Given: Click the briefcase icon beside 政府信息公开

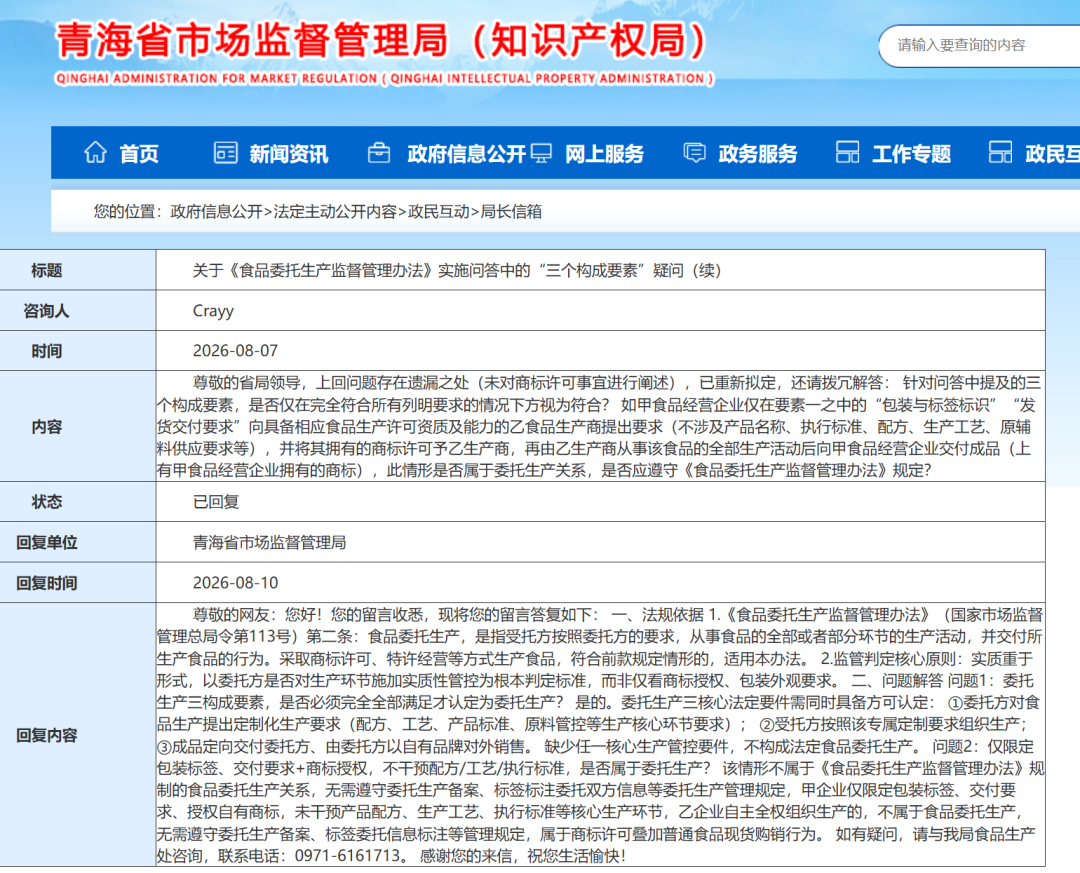Looking at the screenshot, I should pos(378,152).
